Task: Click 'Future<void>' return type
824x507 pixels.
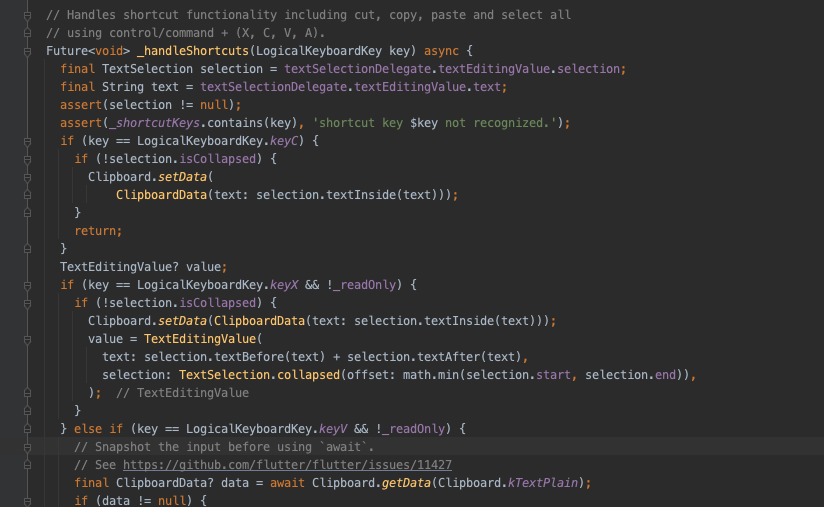Action: click(88, 51)
